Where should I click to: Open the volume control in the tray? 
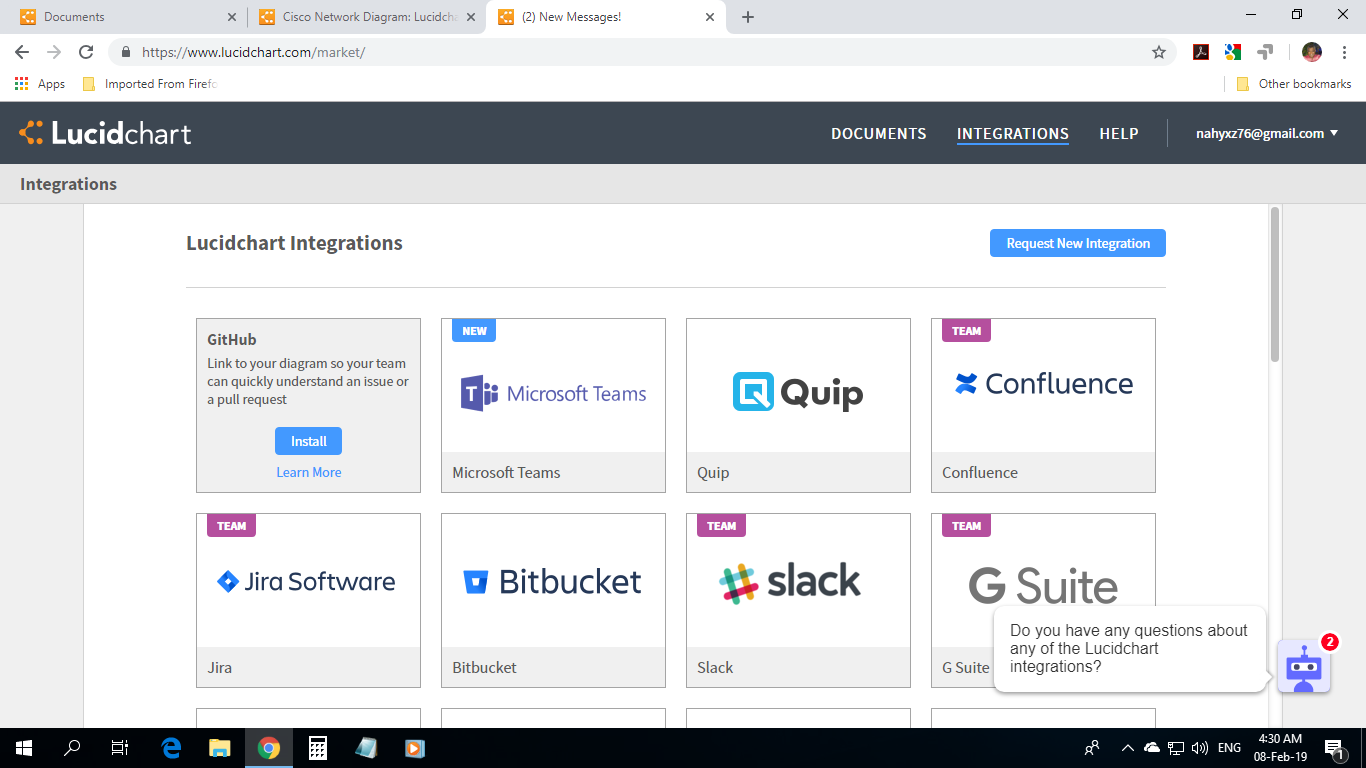pyautogui.click(x=1200, y=748)
